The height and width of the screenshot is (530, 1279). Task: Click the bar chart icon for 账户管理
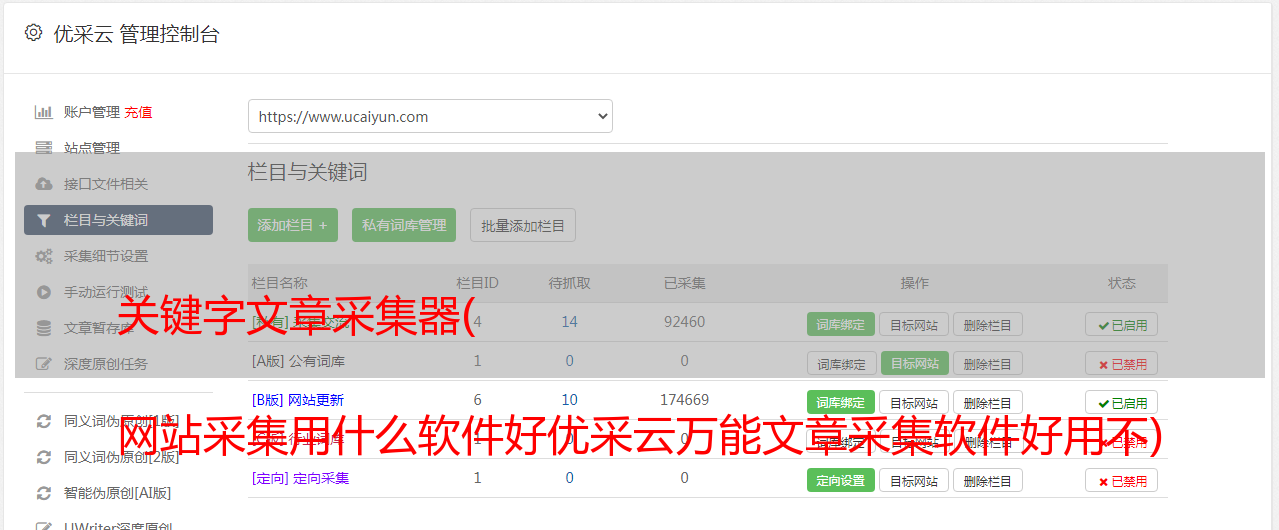[x=43, y=112]
